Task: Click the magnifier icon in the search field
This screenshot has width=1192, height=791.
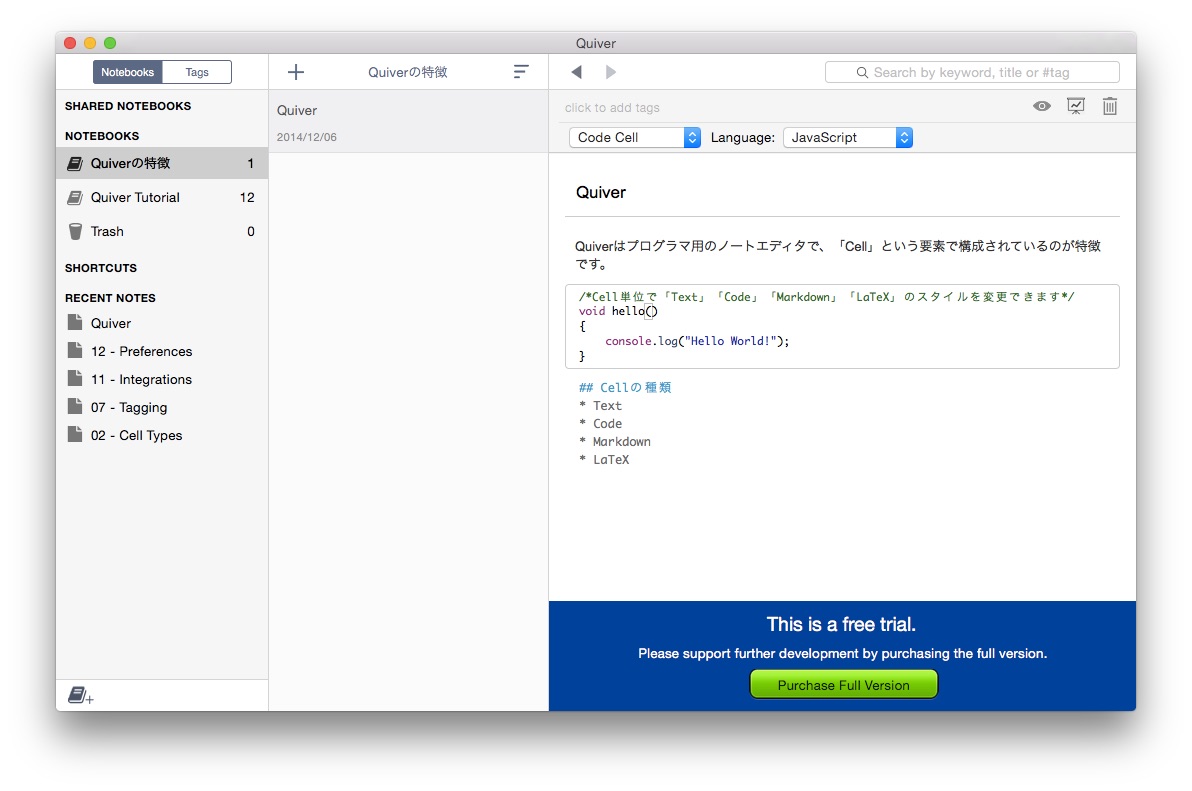Action: [862, 72]
